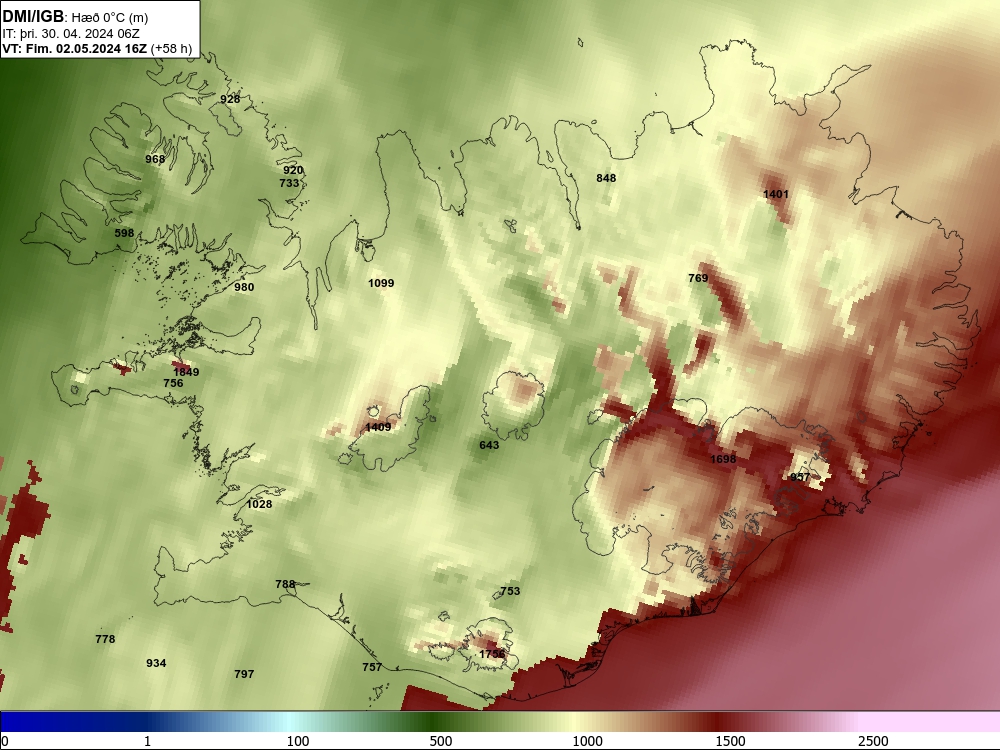
Task: Click the initial time line 'IT: þri. 30. 04. 2024 06Z'
Action: click(x=71, y=34)
